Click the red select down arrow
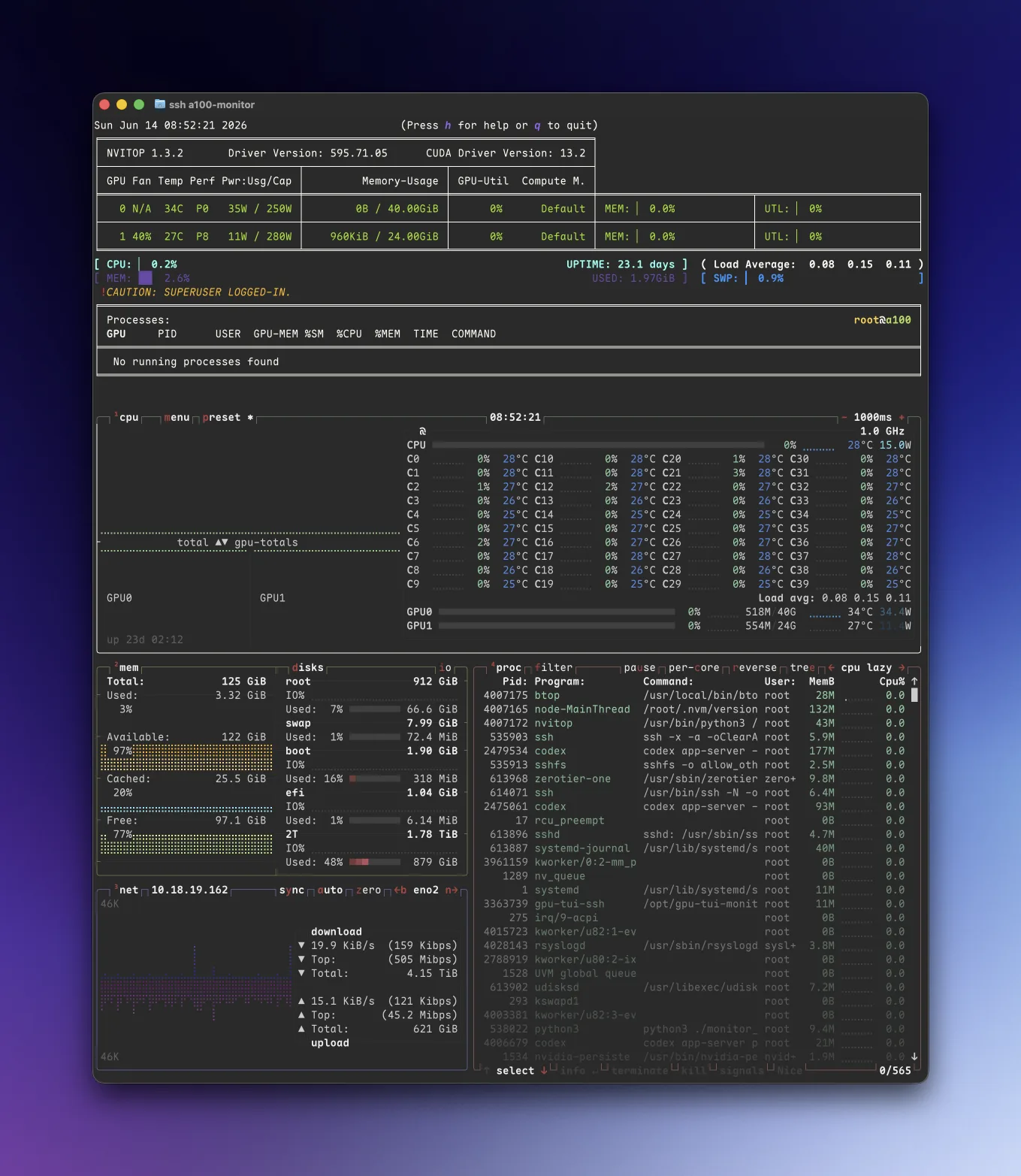 544,1070
